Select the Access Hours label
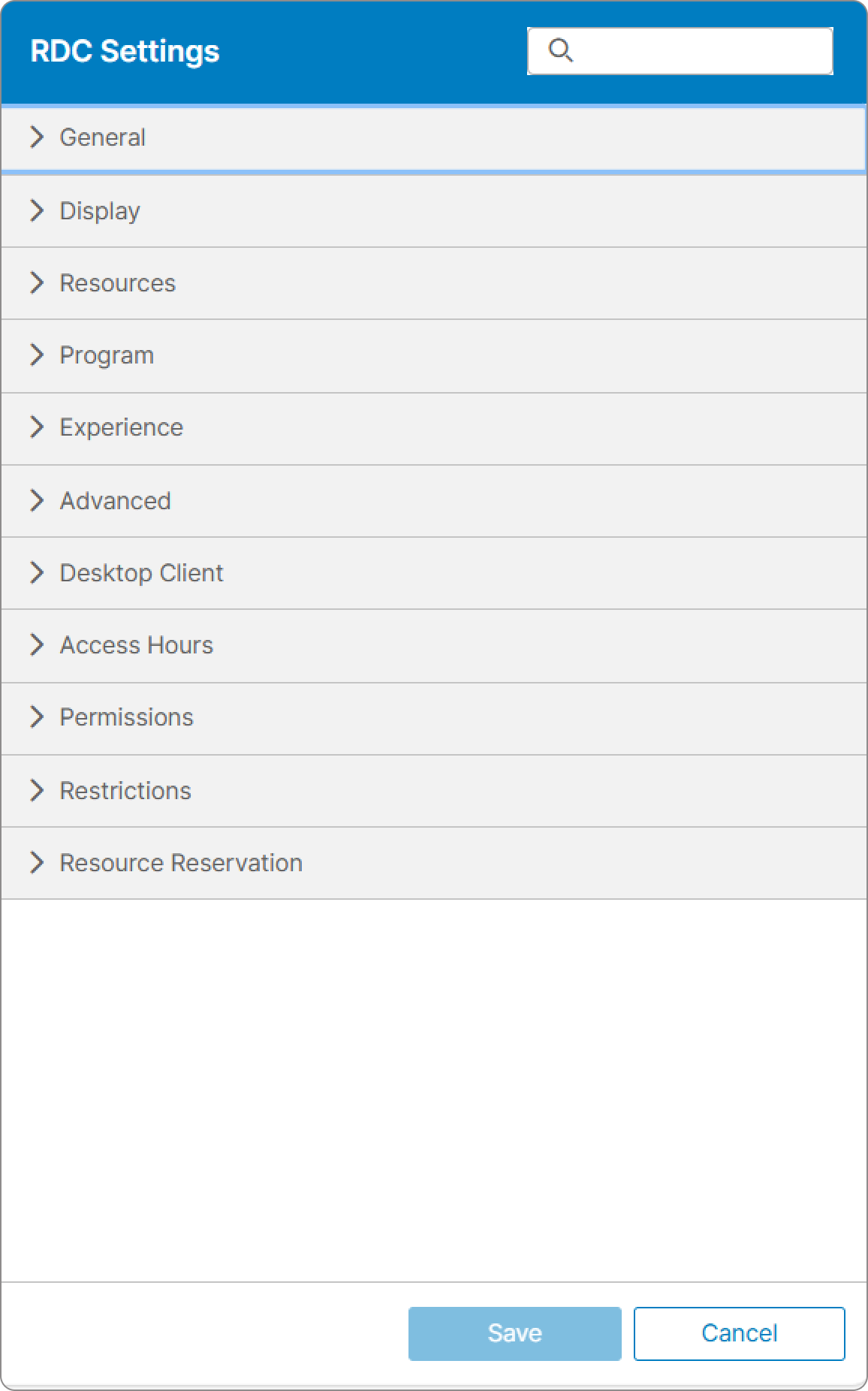868x1391 pixels. pyautogui.click(x=137, y=645)
